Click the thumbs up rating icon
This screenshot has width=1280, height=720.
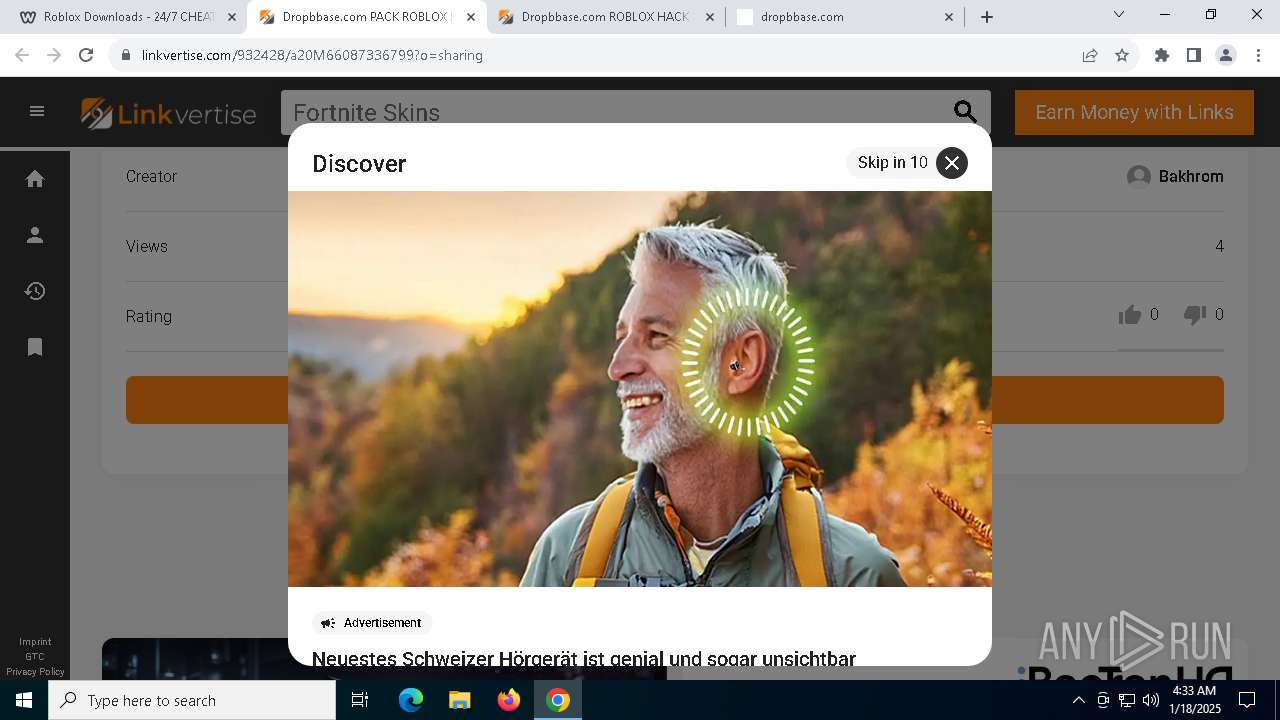coord(1130,315)
